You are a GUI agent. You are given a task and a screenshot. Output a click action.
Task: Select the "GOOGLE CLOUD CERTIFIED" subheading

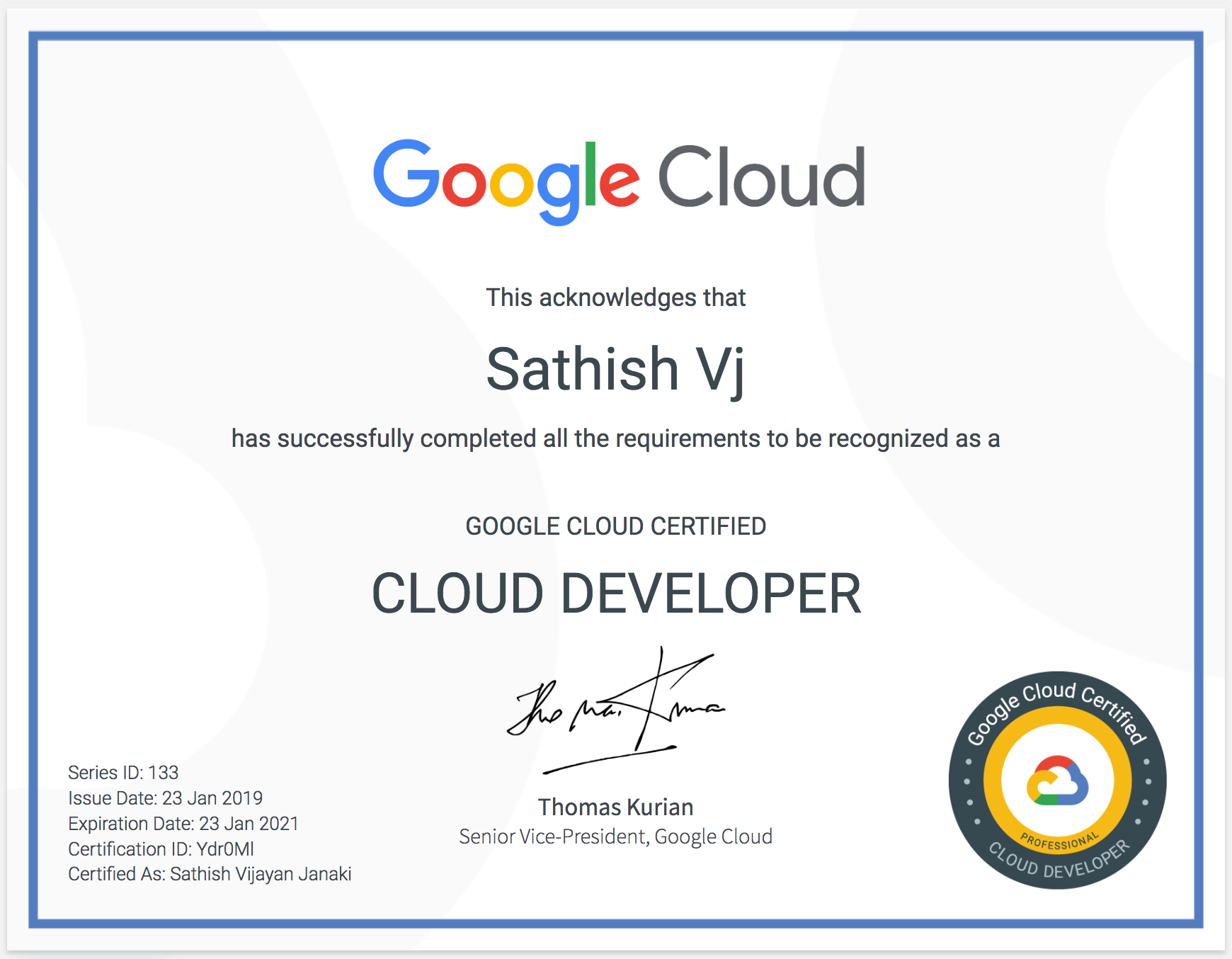615,526
